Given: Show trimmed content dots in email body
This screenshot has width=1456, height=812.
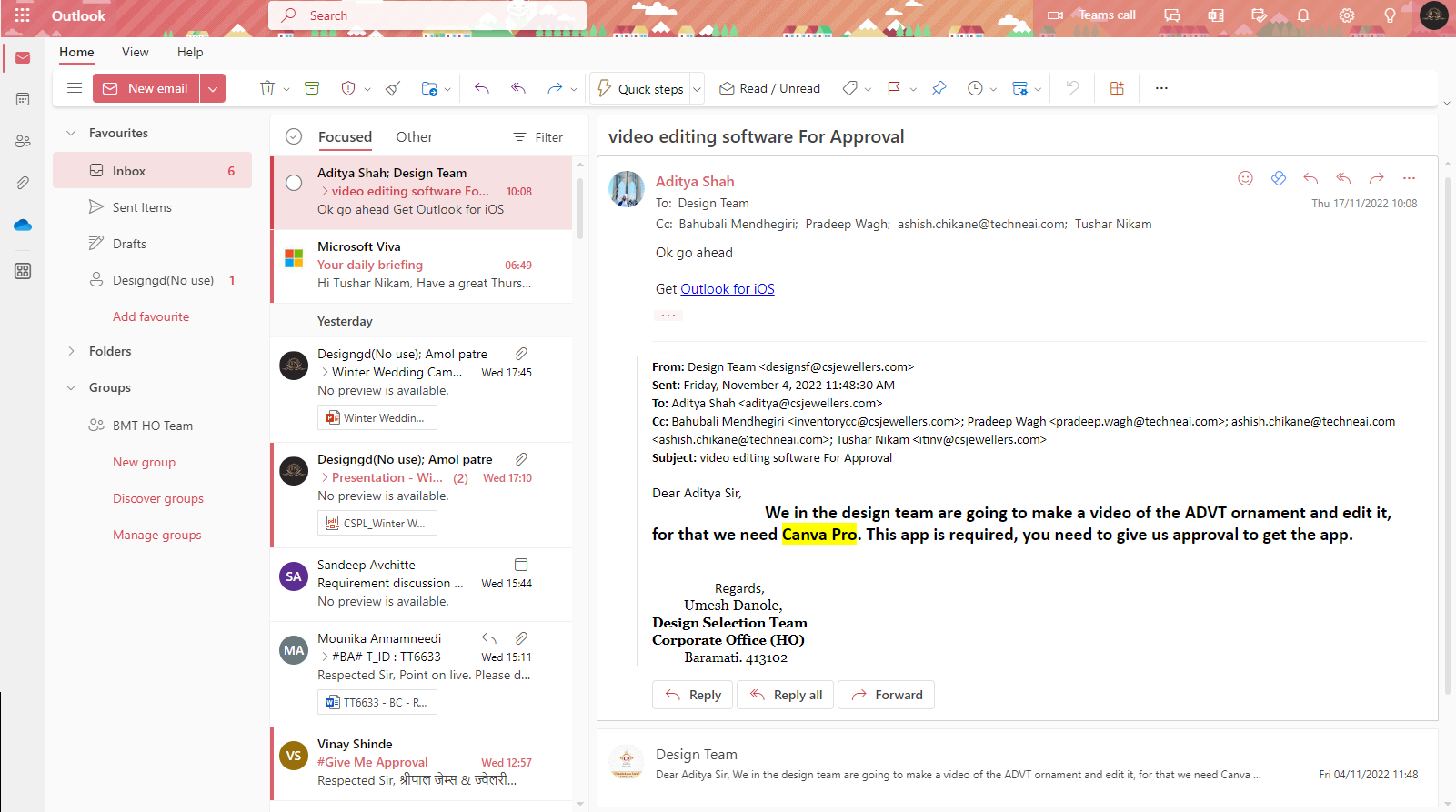Looking at the screenshot, I should point(668,316).
